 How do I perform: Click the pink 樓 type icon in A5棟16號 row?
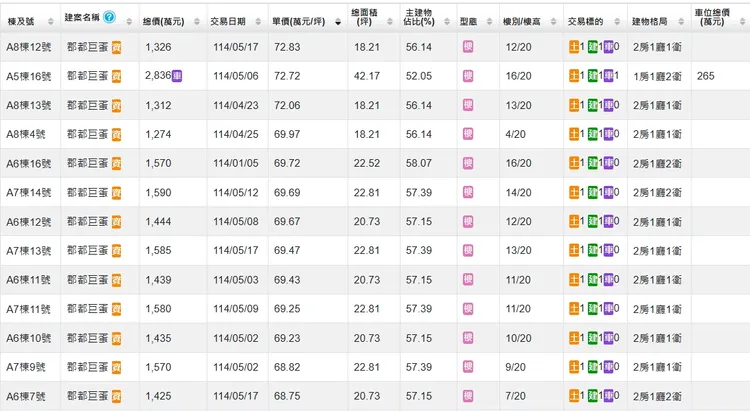[x=468, y=76]
